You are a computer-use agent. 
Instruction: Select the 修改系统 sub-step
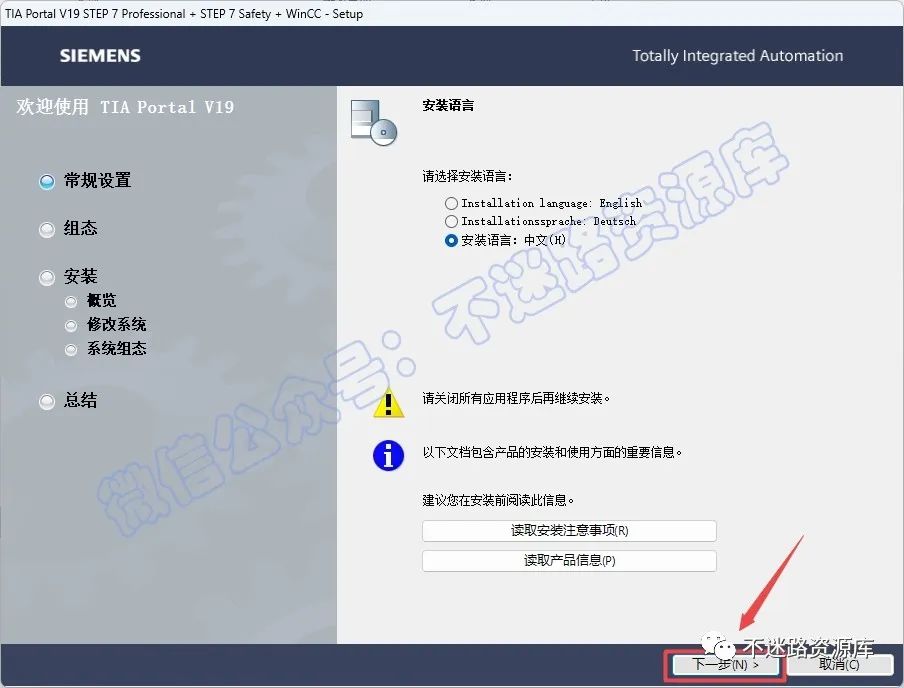[106, 325]
